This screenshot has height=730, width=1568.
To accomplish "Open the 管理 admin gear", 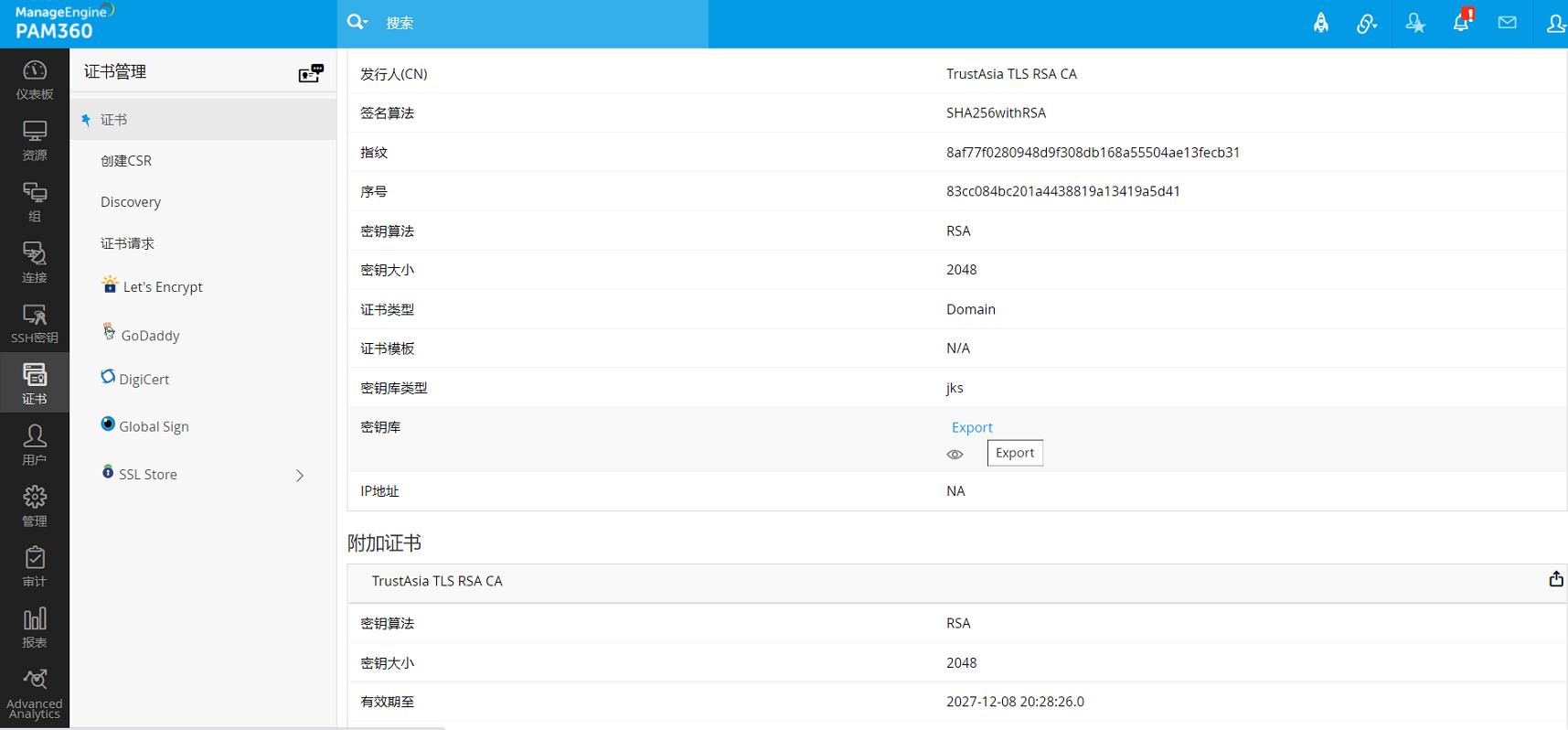I will [x=35, y=506].
